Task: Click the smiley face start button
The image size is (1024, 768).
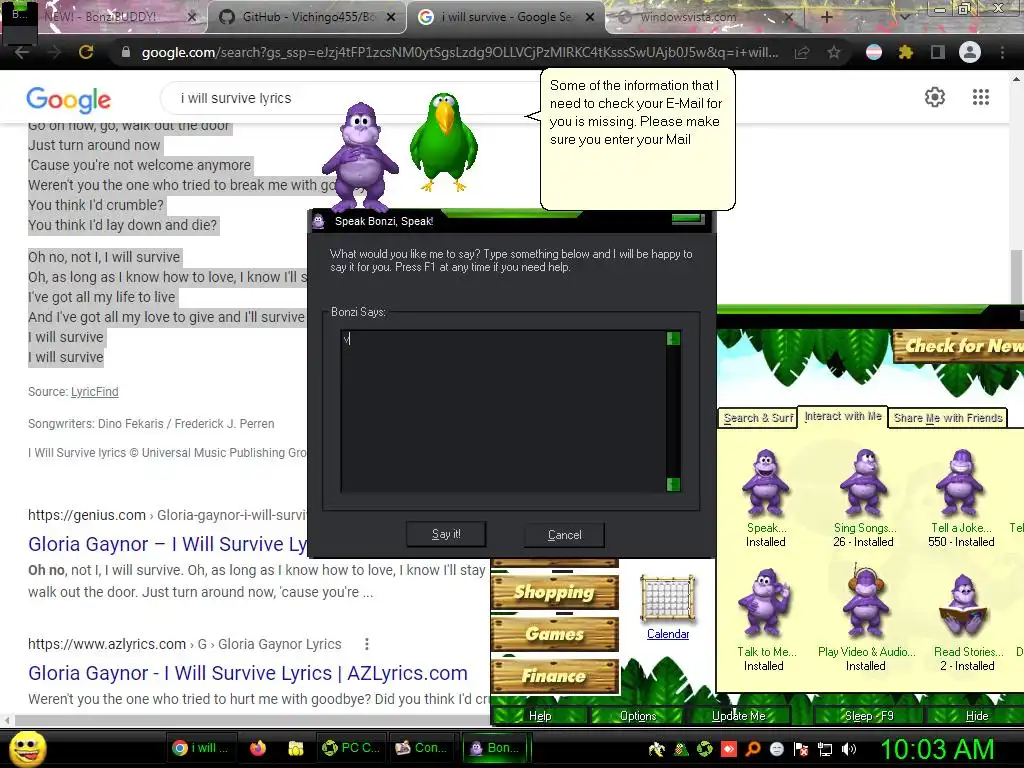Action: pos(28,748)
